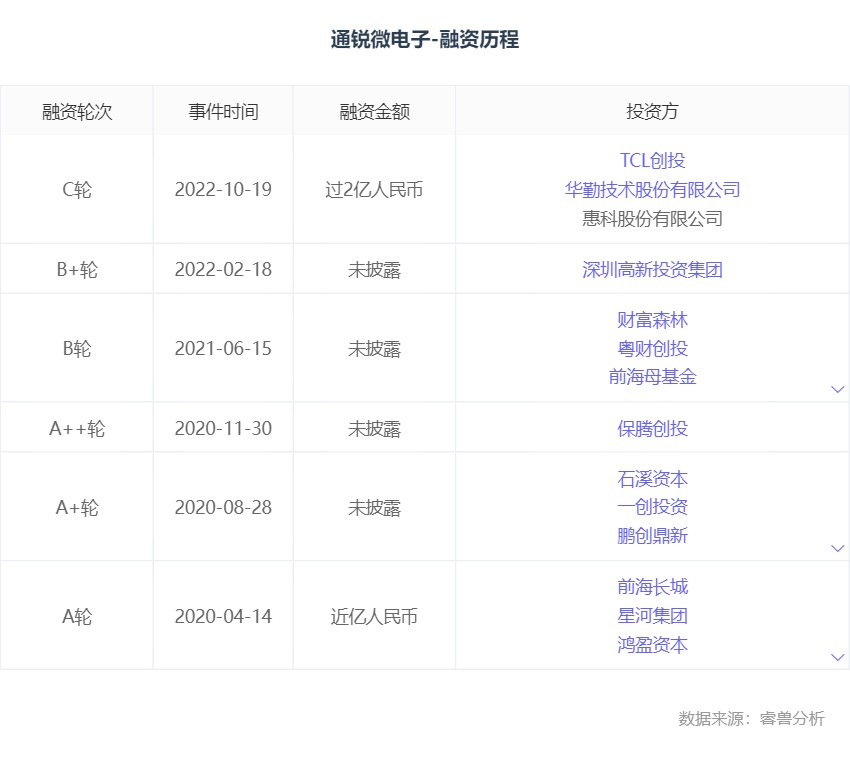This screenshot has width=850, height=761.
Task: Open 星河集团 investor link
Action: (x=652, y=616)
